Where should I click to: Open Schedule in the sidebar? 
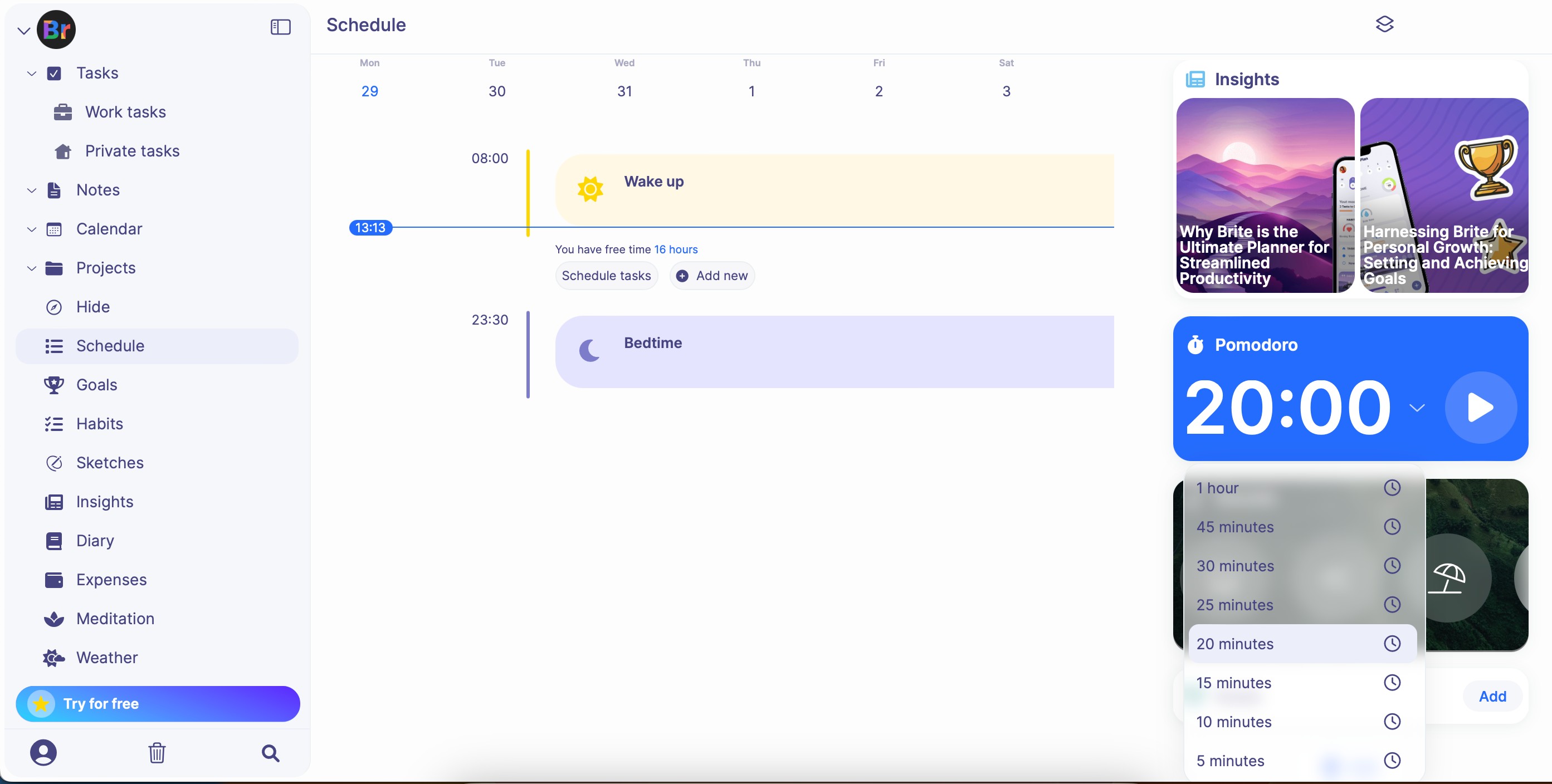coord(157,346)
